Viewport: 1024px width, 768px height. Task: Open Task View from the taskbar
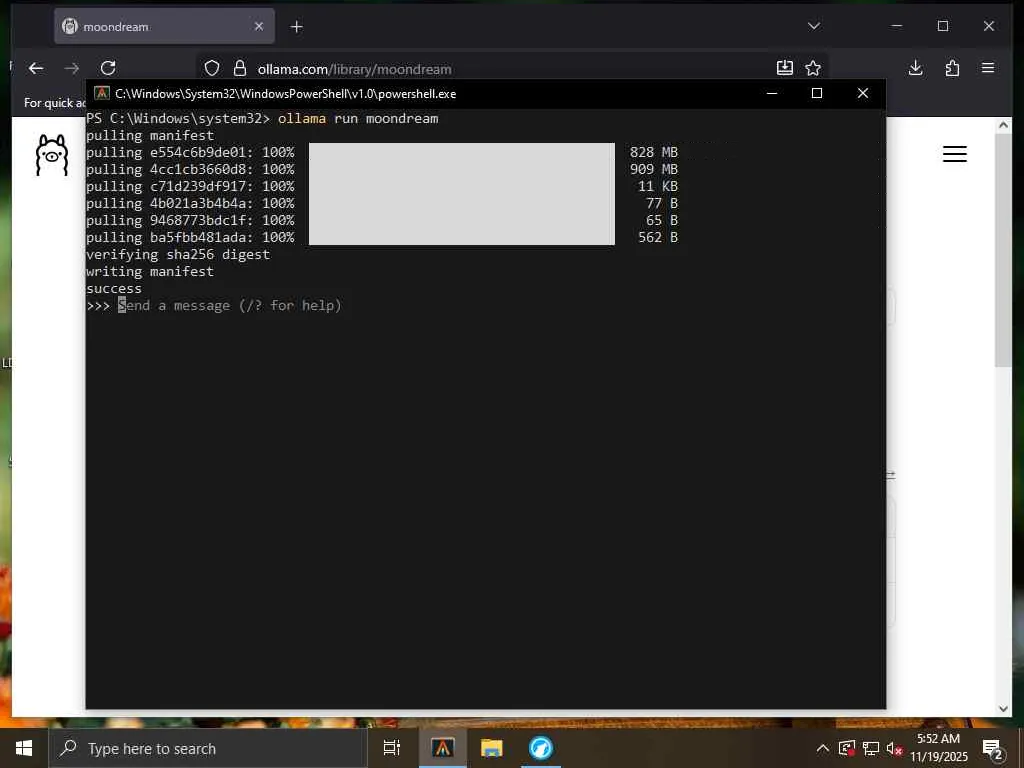[392, 748]
